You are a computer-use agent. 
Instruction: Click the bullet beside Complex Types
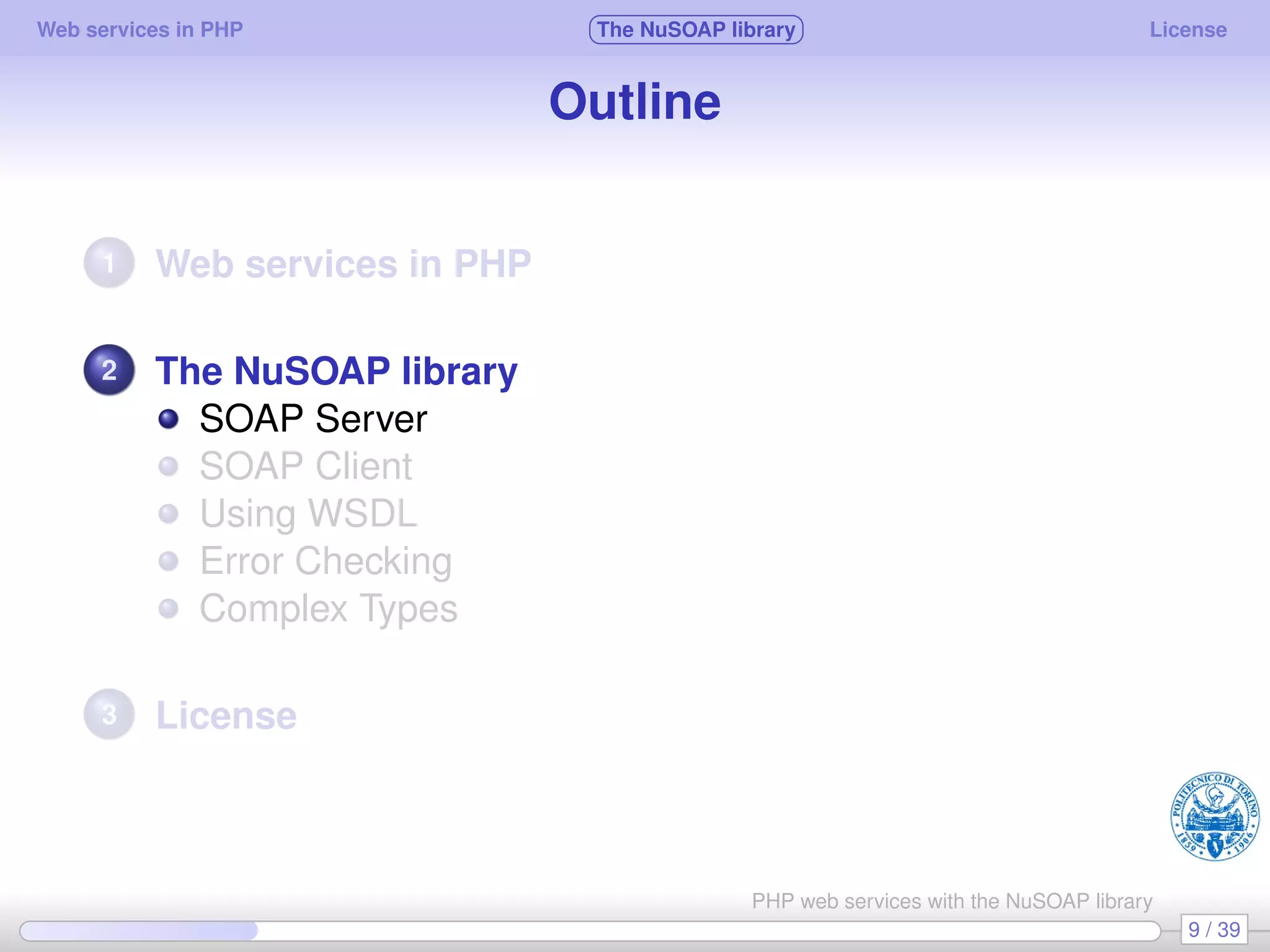pos(168,609)
